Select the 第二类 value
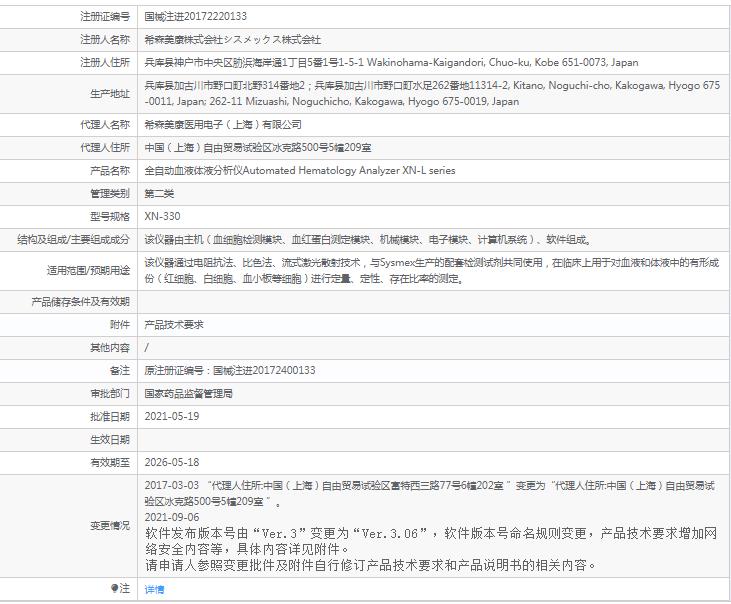 [159, 193]
